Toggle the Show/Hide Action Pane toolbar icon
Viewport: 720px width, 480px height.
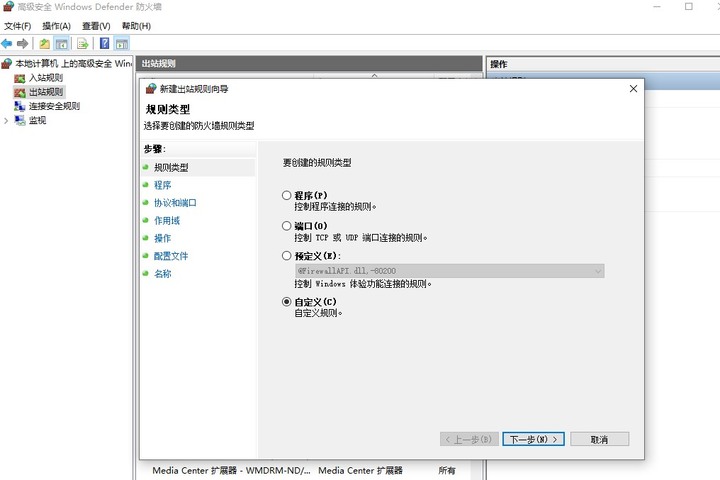coord(122,44)
